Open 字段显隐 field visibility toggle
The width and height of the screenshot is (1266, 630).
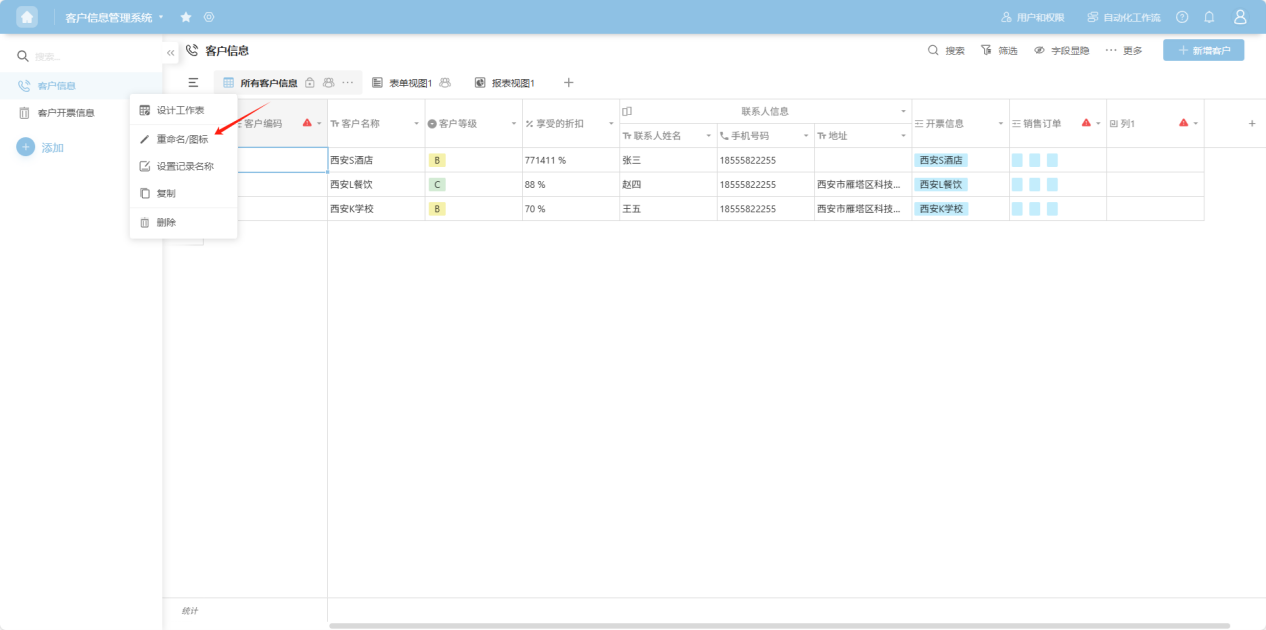1062,50
